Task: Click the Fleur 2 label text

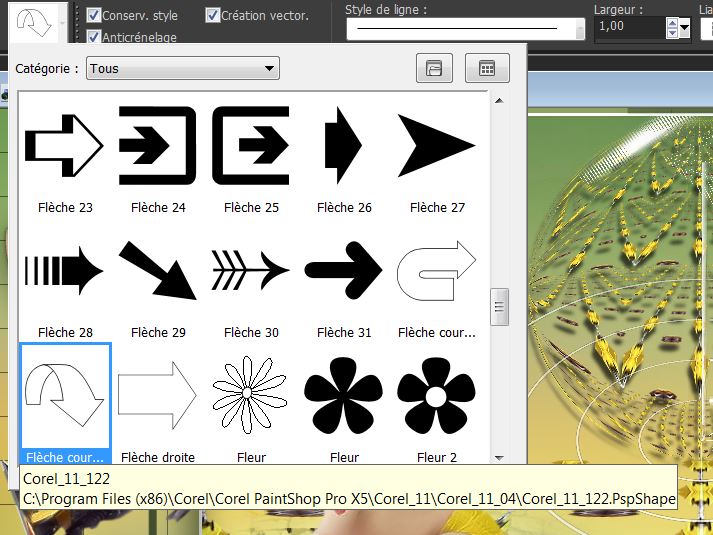Action: (x=437, y=457)
